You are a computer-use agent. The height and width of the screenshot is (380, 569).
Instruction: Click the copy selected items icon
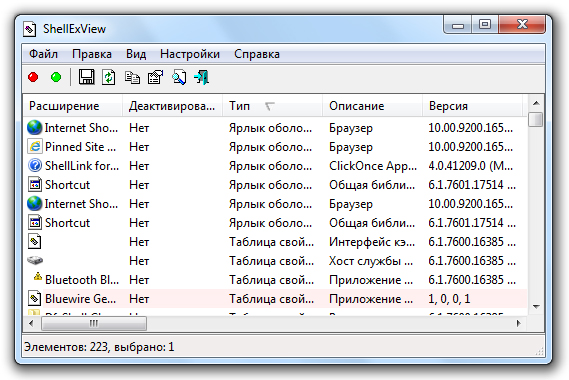pyautogui.click(x=132, y=77)
